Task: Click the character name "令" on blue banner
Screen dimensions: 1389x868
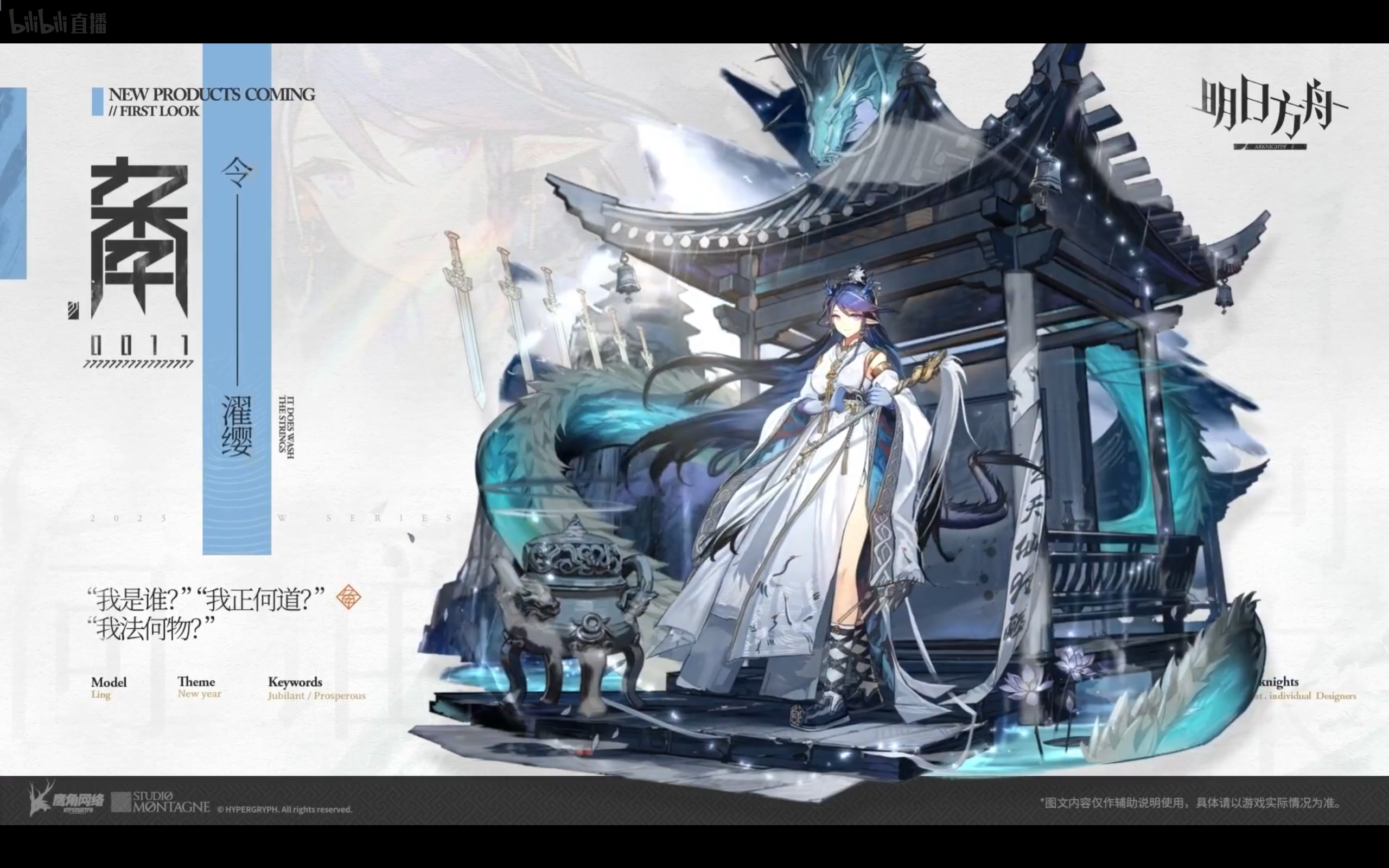Action: [x=237, y=173]
